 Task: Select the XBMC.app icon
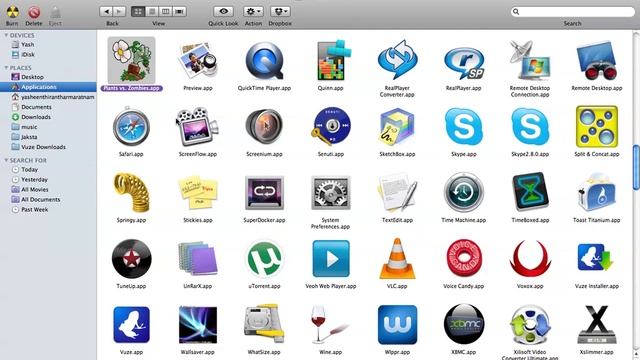click(x=464, y=324)
